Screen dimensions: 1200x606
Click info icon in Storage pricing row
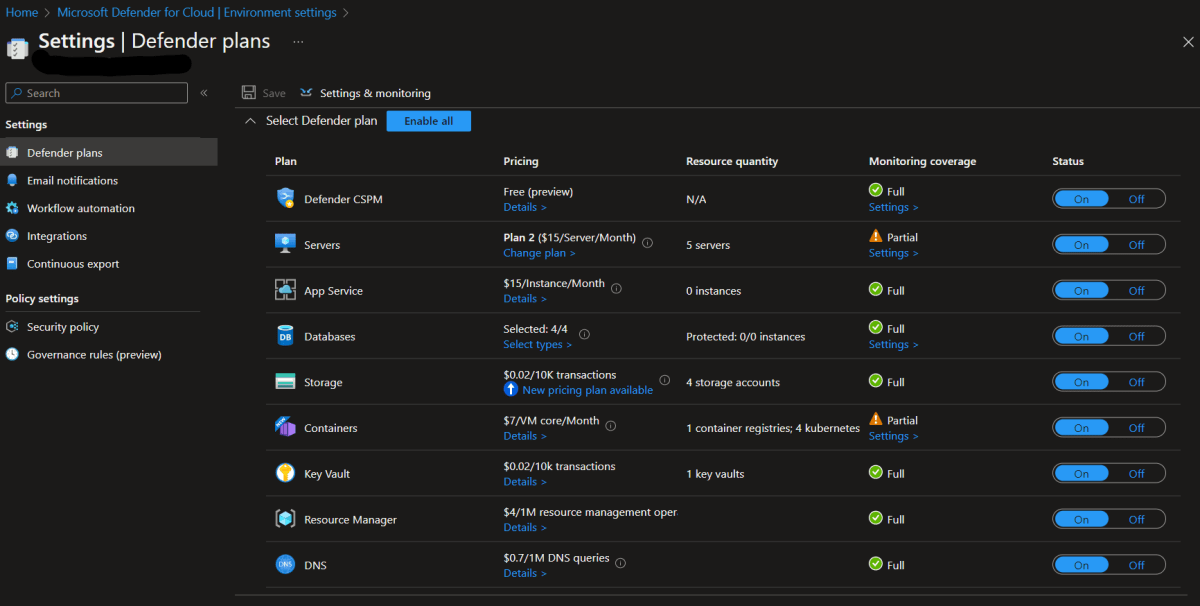tap(664, 380)
